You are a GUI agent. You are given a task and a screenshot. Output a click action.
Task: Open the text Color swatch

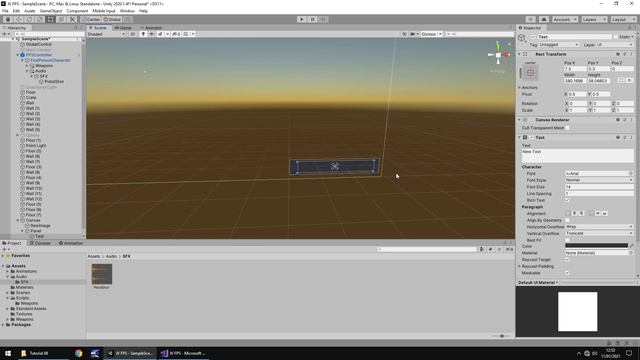click(x=596, y=246)
